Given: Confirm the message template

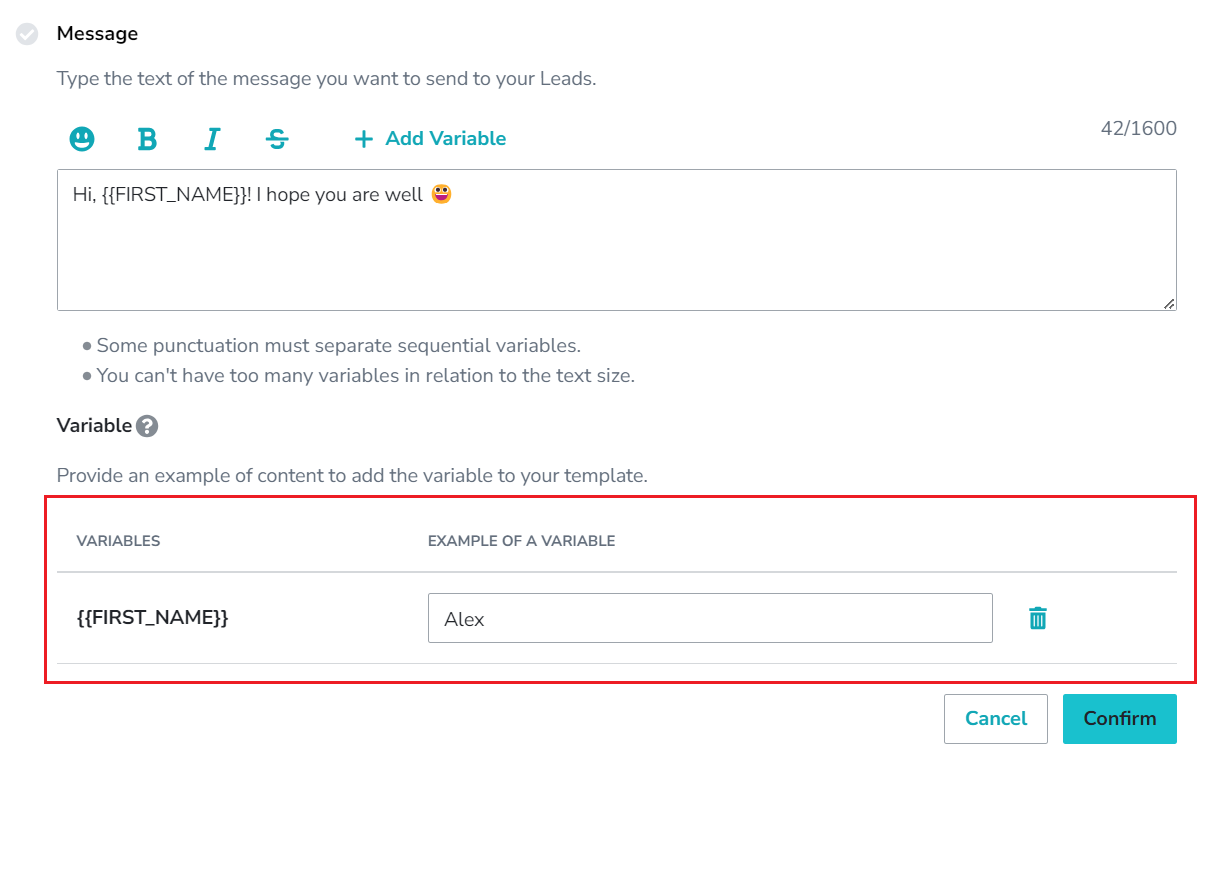Looking at the screenshot, I should 1119,718.
